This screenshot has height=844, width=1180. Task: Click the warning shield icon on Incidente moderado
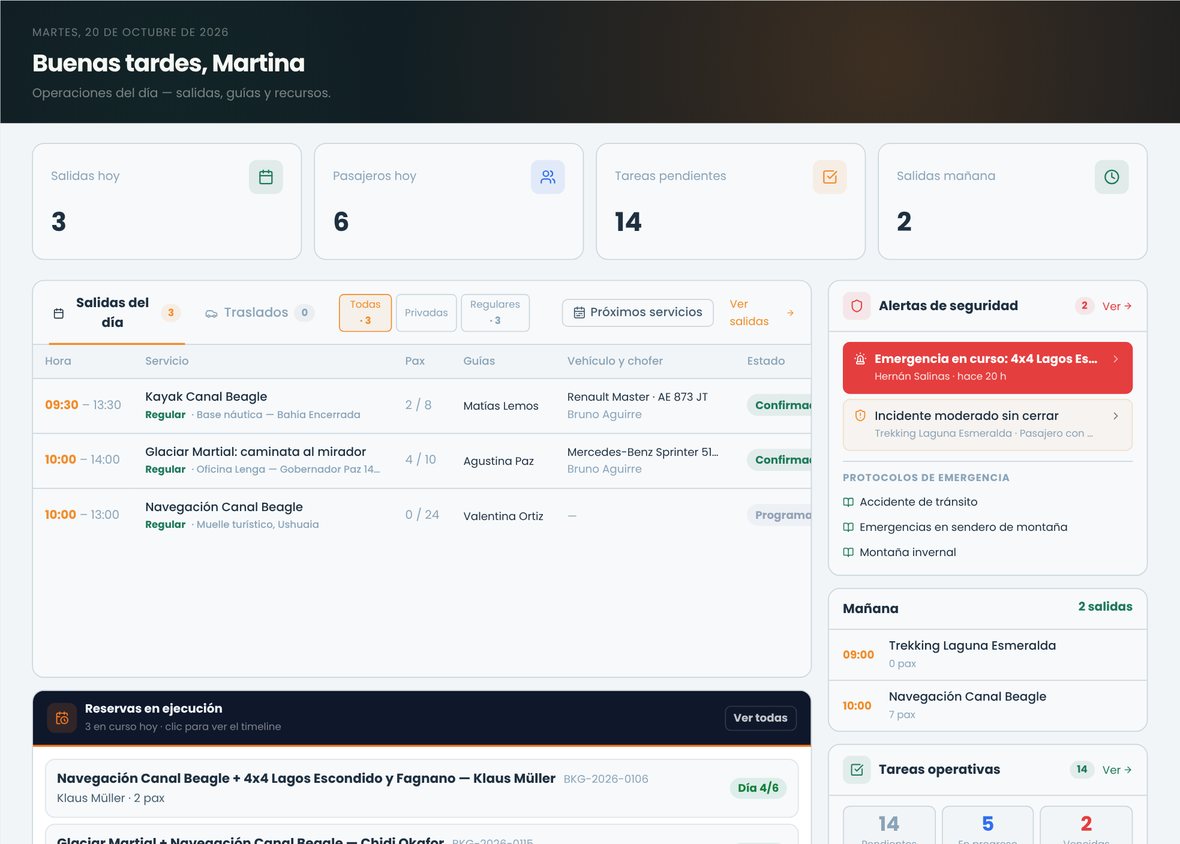coord(860,416)
